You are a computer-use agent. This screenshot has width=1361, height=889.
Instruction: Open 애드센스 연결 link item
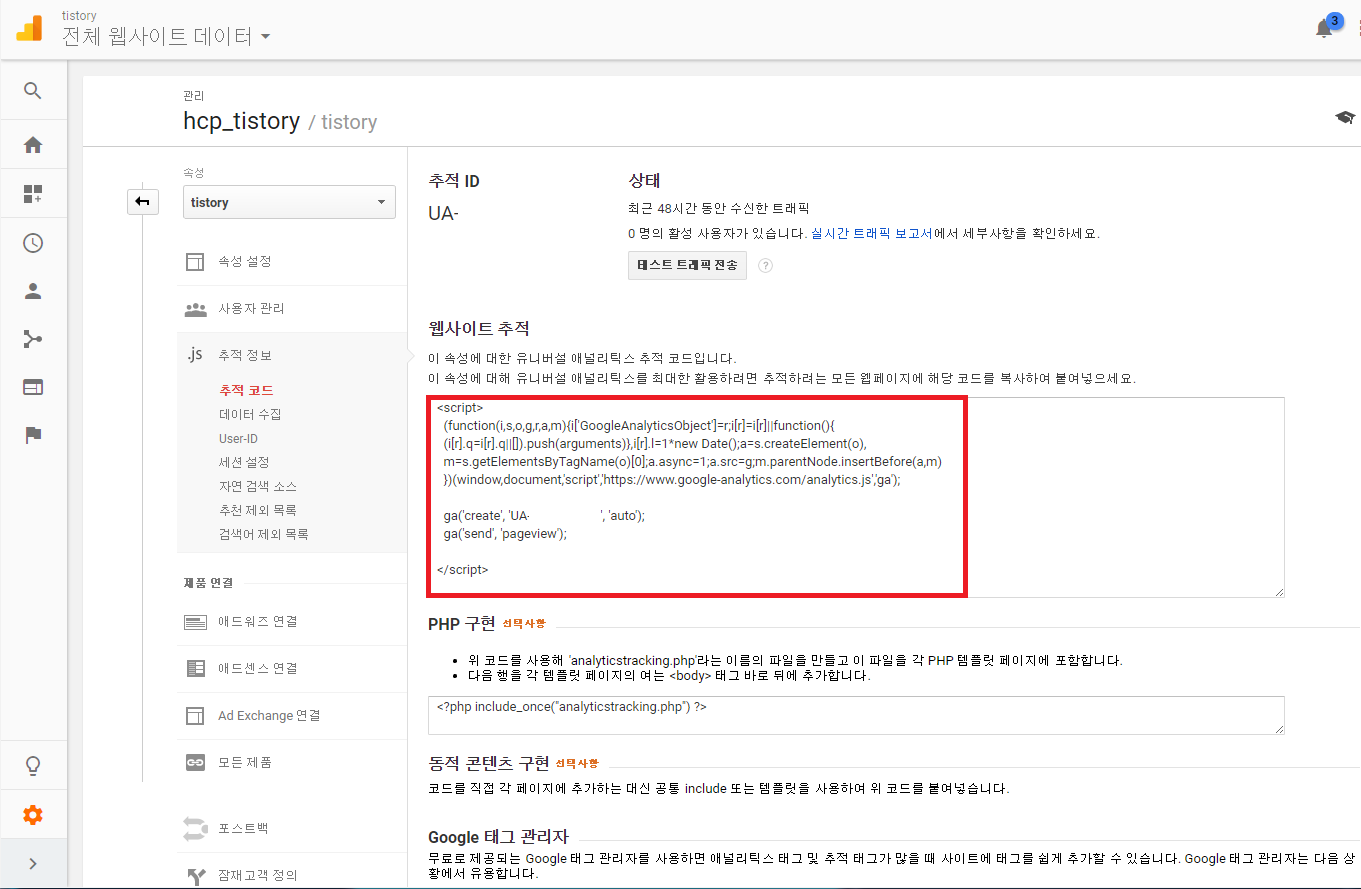(x=258, y=668)
